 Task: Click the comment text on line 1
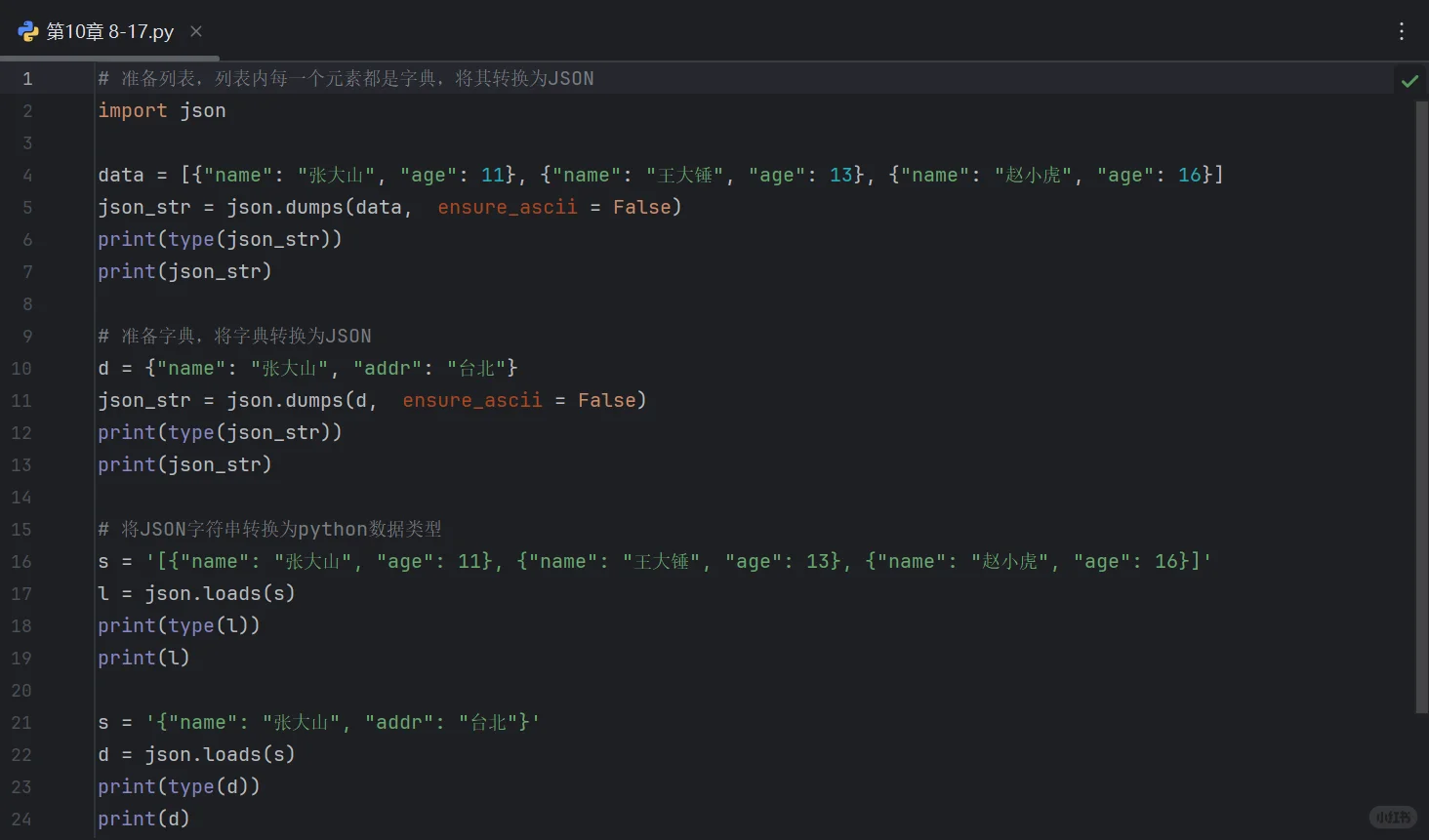tap(342, 78)
